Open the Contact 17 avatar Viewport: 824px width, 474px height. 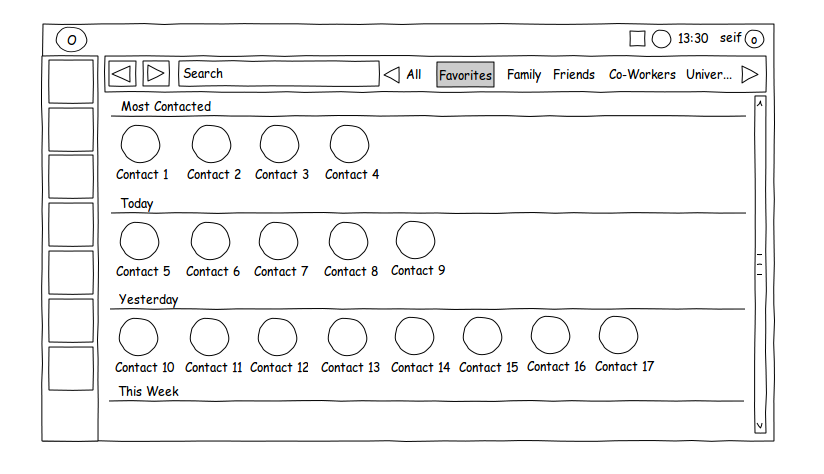click(x=618, y=336)
